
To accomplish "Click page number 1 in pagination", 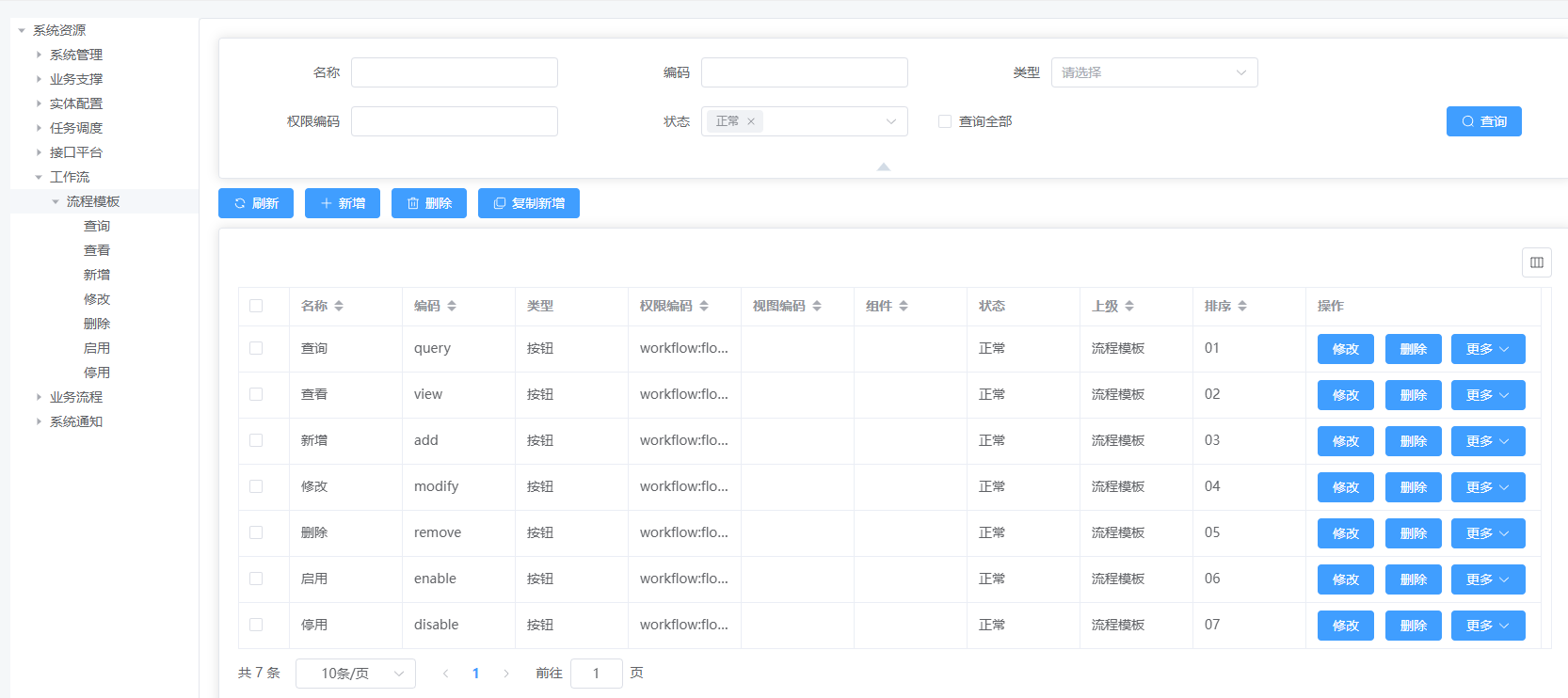I will pyautogui.click(x=476, y=674).
